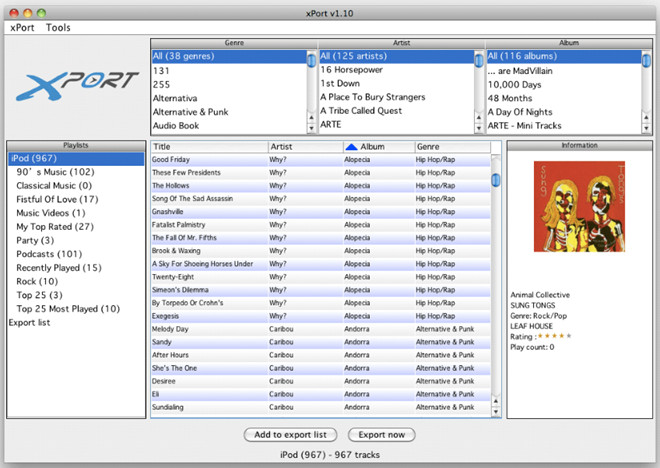Click the xPort logo

pyautogui.click(x=77, y=85)
